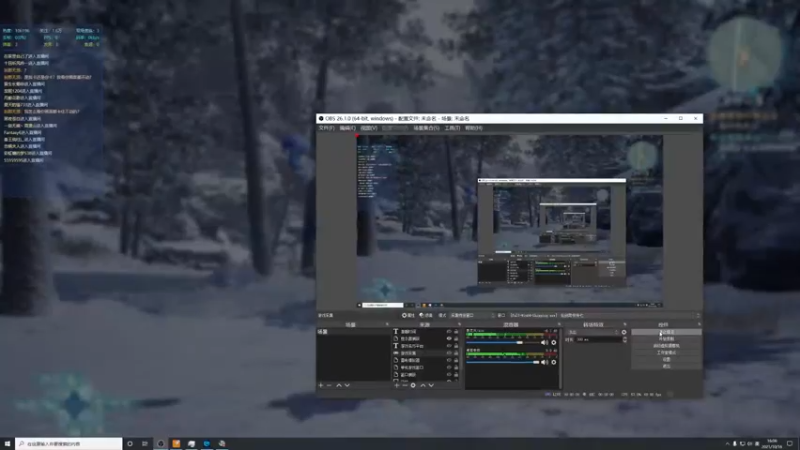Viewport: 800px width, 450px height.
Task: Click the 滤镜 filter icon in the source toolbar
Action: click(x=426, y=315)
